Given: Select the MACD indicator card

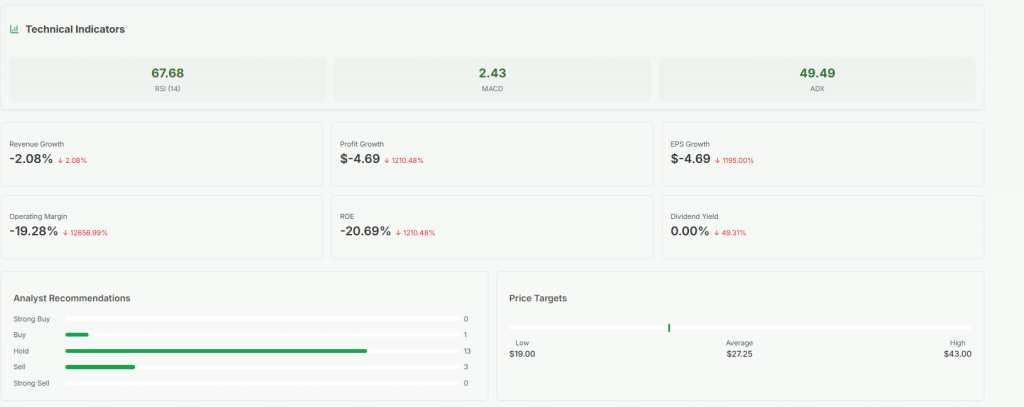Looking at the screenshot, I should point(491,79).
